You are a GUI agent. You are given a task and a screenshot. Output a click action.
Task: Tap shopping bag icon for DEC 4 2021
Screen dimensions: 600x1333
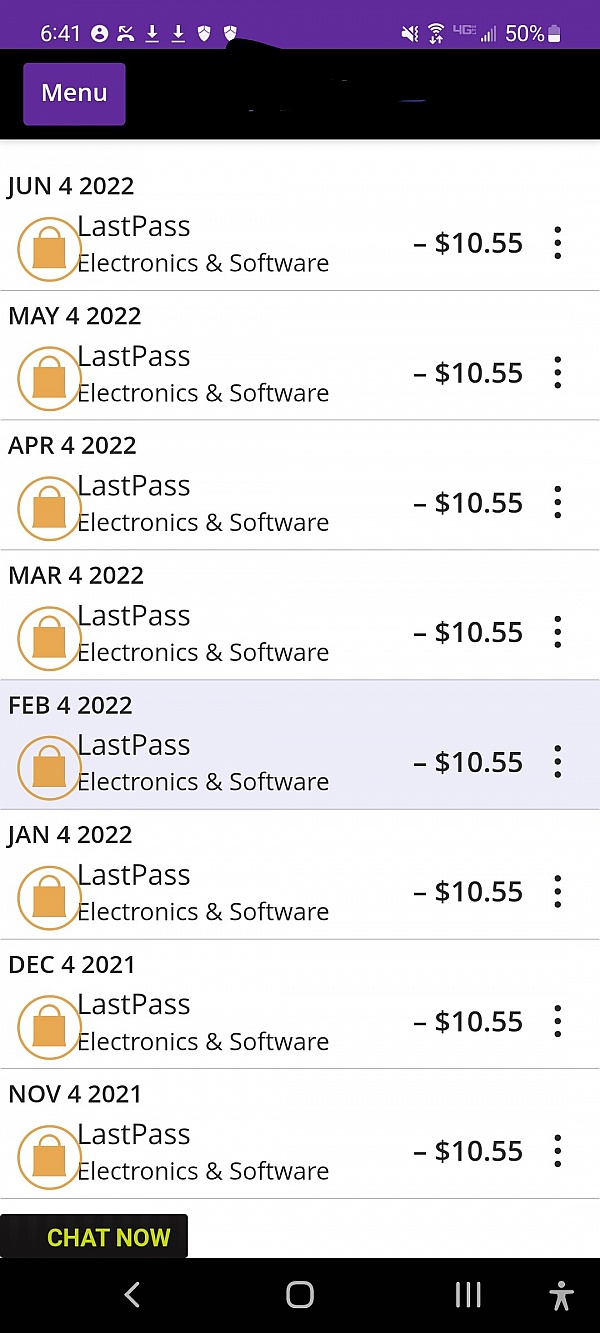(x=49, y=1026)
